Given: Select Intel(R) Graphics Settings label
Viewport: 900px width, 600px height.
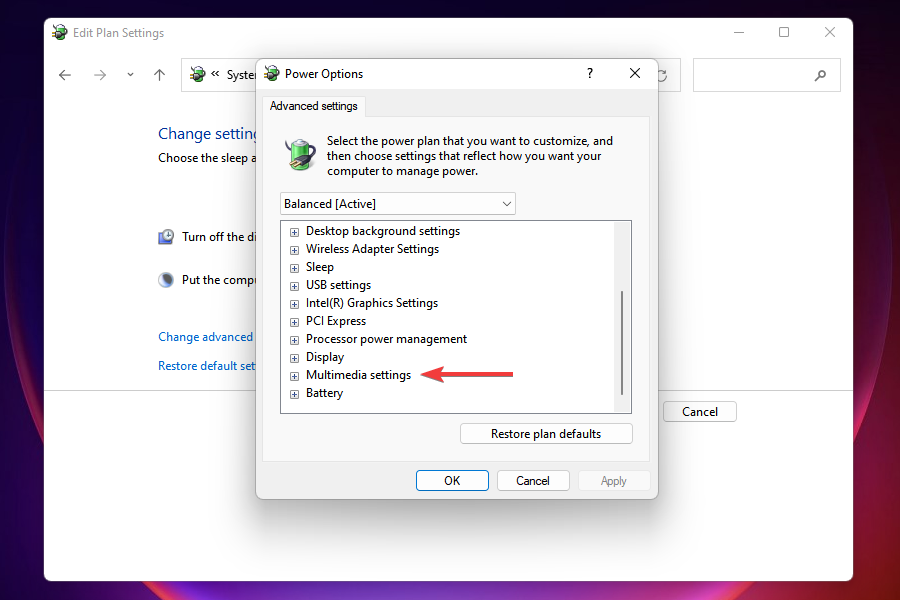Looking at the screenshot, I should pos(371,303).
